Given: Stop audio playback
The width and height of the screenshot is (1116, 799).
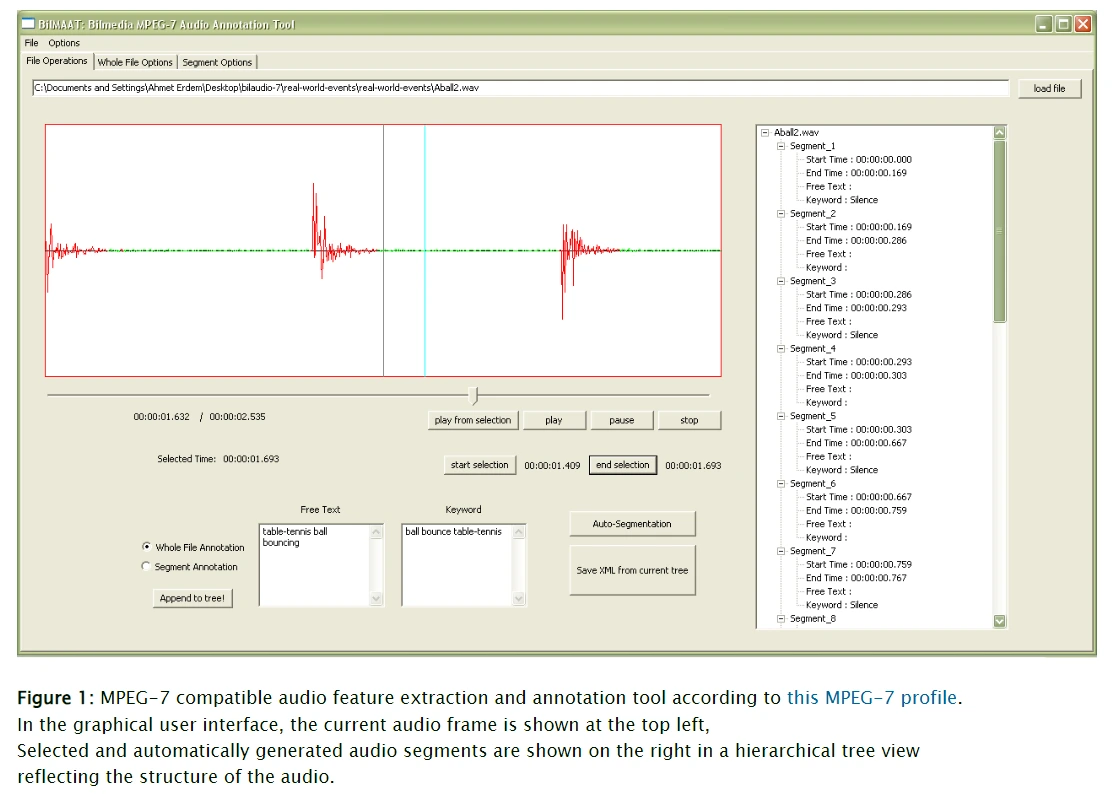Looking at the screenshot, I should [690, 420].
